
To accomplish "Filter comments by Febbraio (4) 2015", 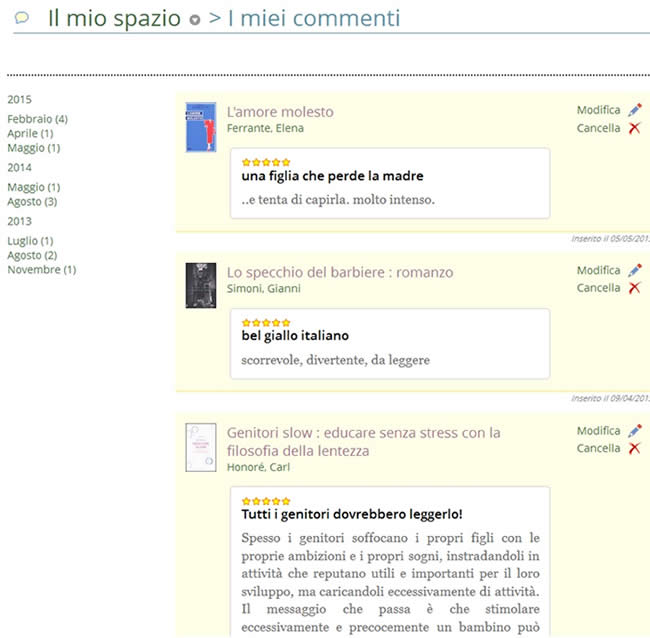I will [37, 119].
